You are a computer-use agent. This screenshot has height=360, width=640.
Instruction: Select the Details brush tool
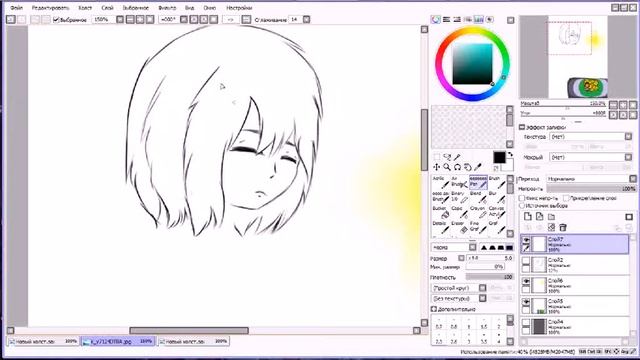(x=440, y=227)
